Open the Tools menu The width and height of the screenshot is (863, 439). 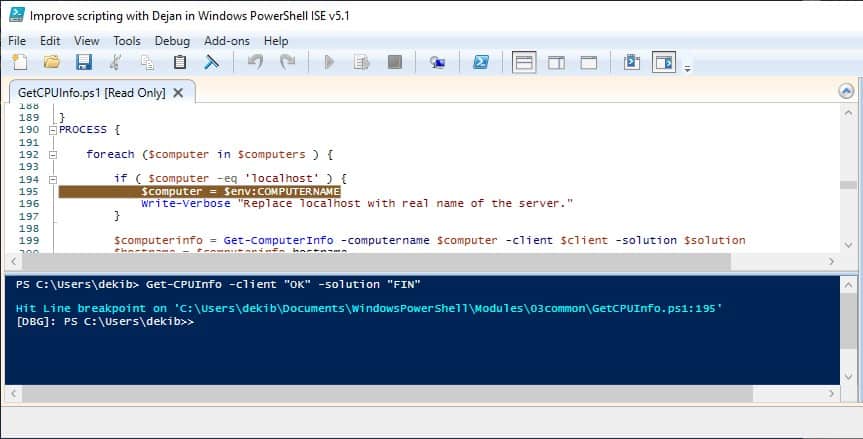click(x=127, y=41)
